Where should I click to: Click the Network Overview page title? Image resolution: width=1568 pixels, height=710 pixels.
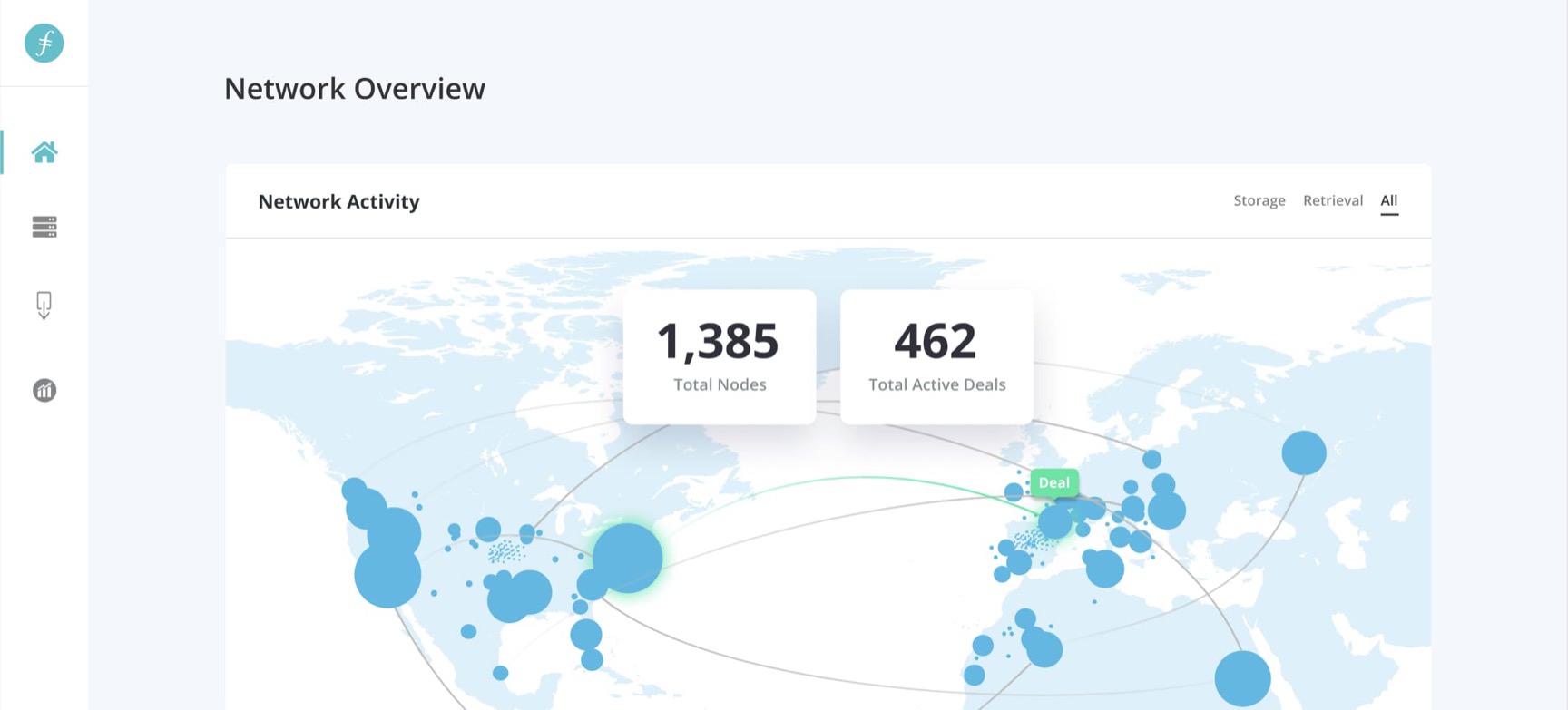[x=354, y=89]
